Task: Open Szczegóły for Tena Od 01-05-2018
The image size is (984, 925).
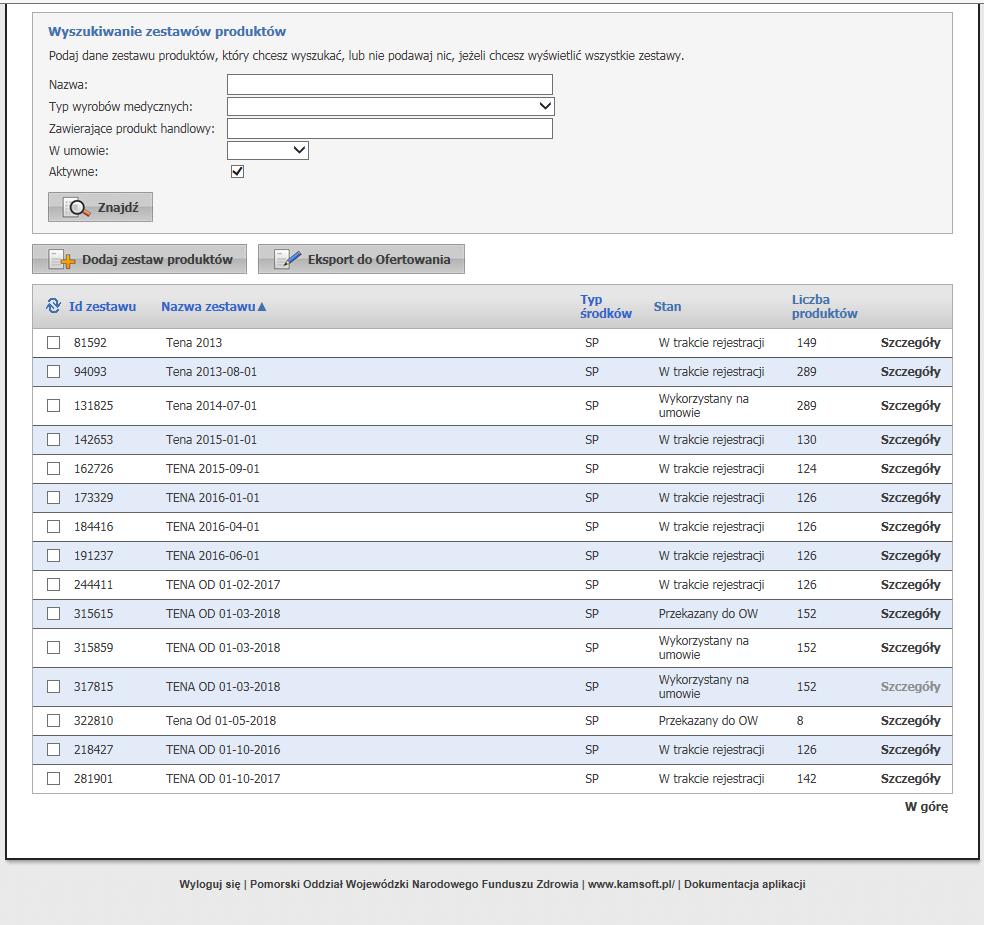Action: [910, 720]
